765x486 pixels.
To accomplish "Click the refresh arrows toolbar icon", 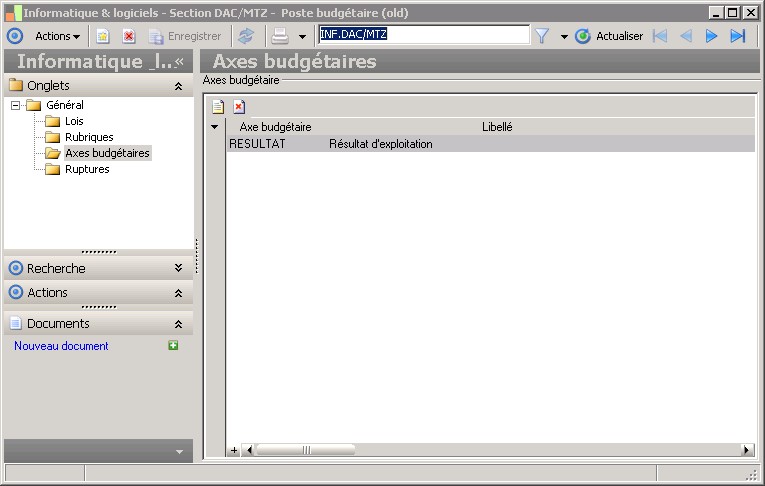I will point(246,36).
